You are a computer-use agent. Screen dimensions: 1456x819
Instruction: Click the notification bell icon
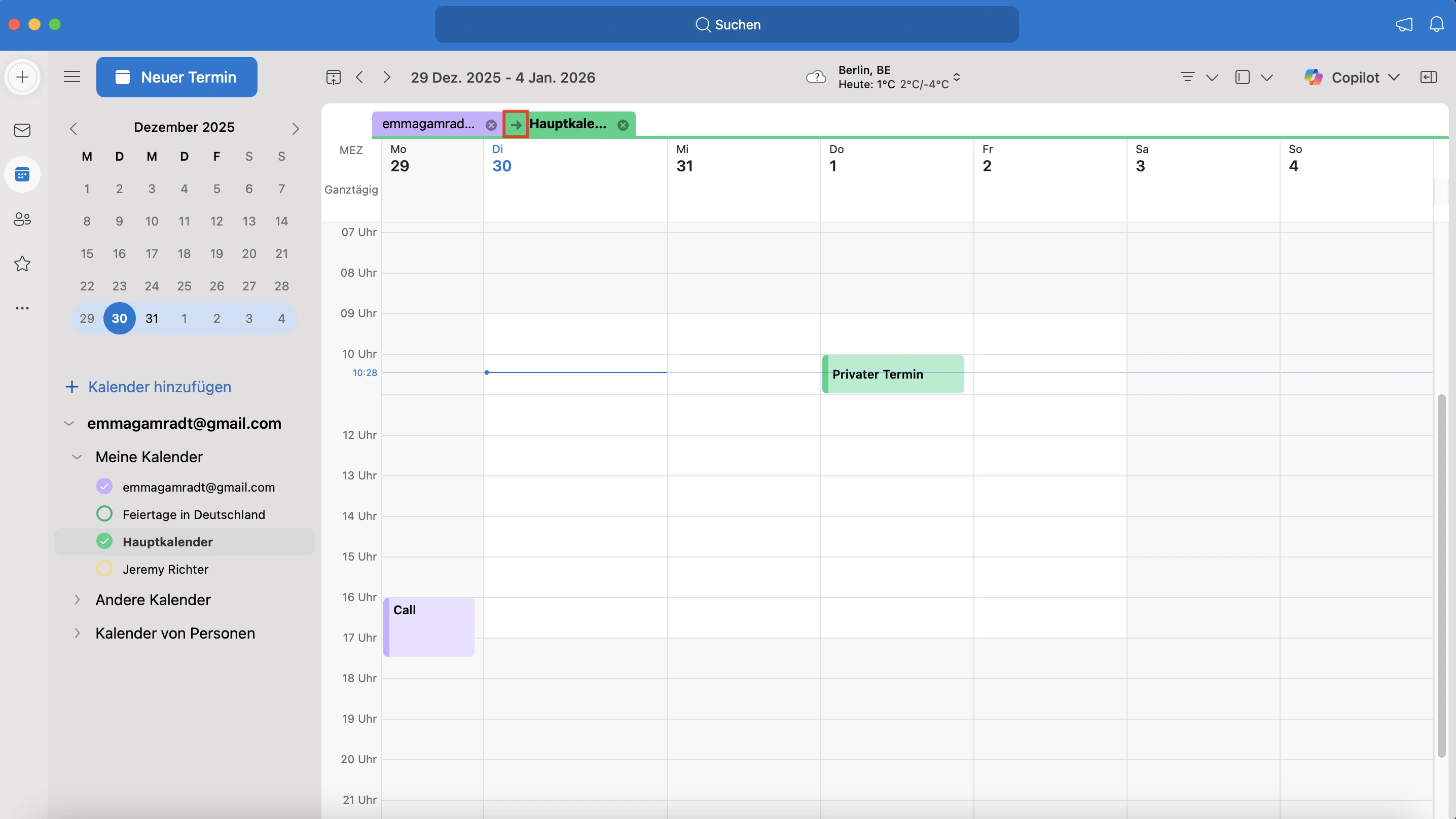click(x=1436, y=24)
